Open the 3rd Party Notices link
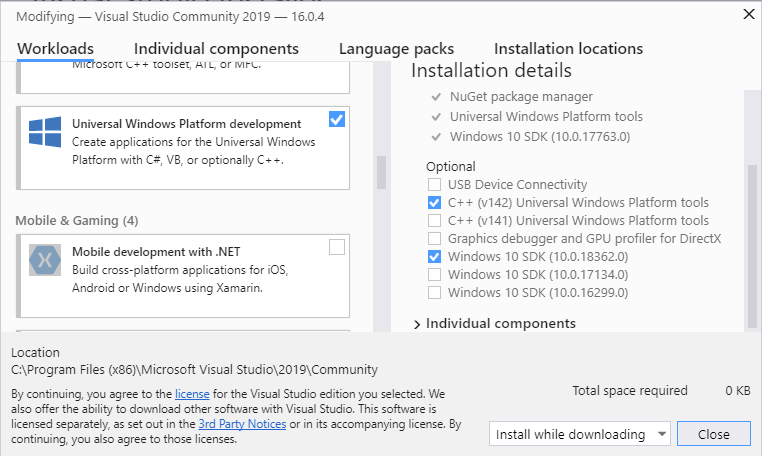762x456 pixels. pos(242,424)
